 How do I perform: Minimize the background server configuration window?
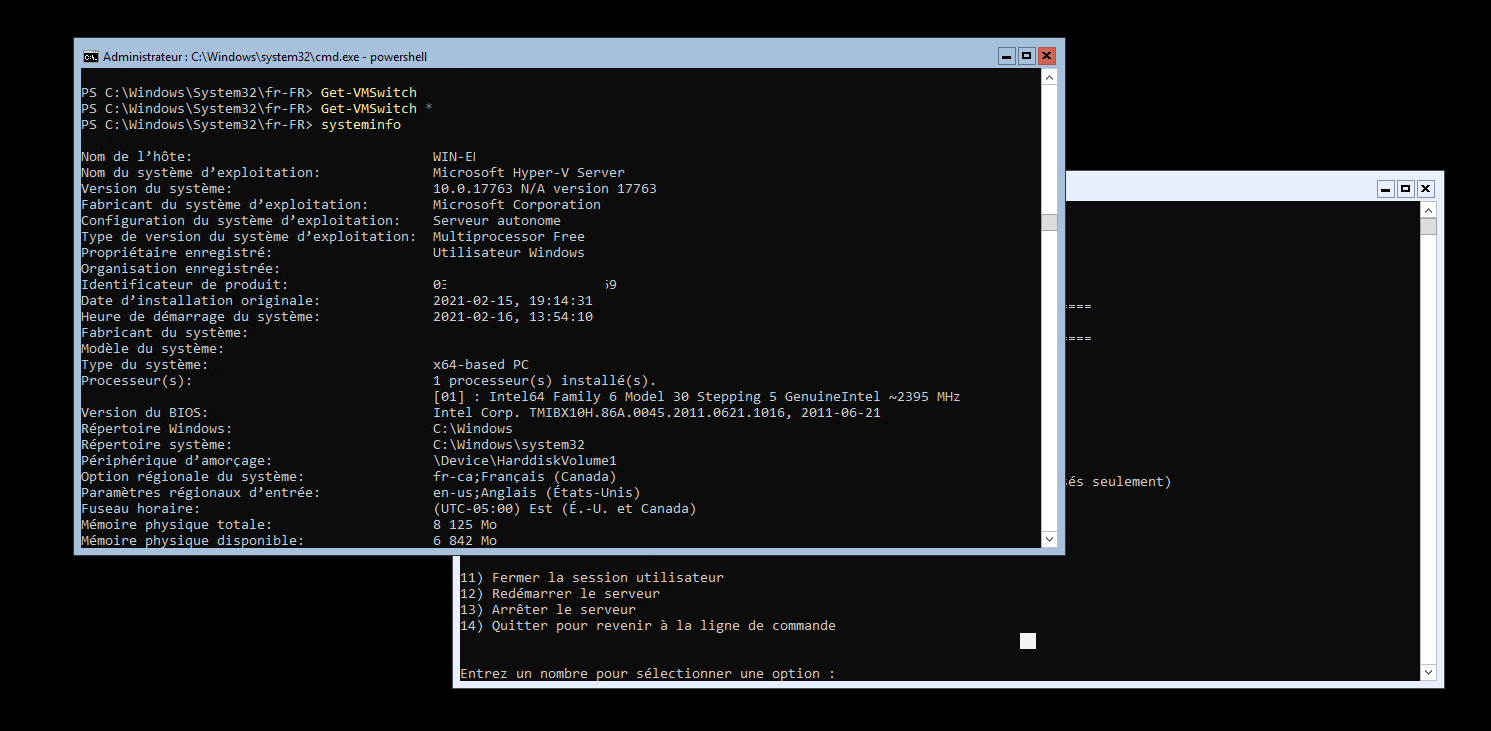(1386, 188)
